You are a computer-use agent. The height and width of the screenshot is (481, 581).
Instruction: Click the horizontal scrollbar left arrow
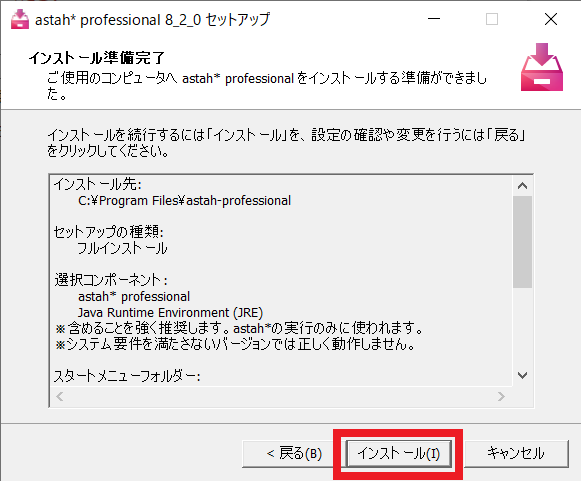60,397
